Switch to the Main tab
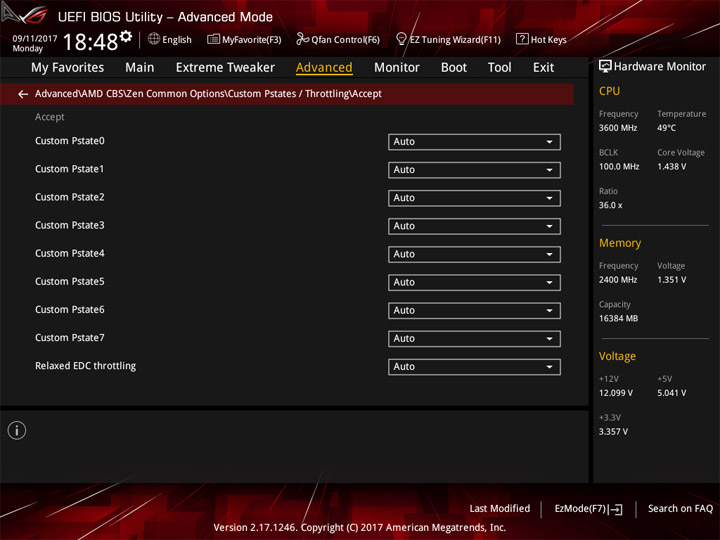Screen dimensions: 720x540 (140, 68)
